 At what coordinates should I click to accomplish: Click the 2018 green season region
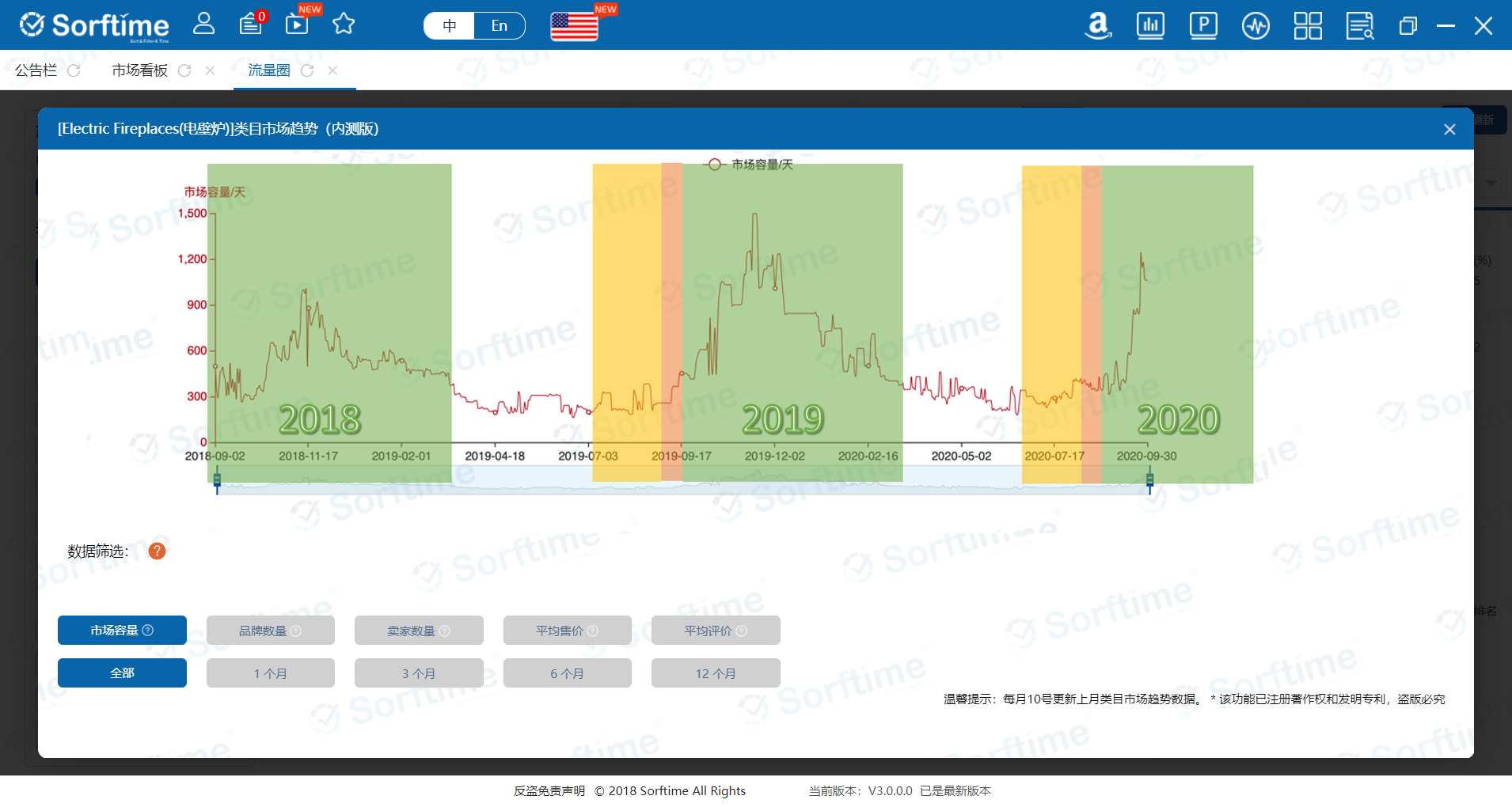click(x=329, y=323)
